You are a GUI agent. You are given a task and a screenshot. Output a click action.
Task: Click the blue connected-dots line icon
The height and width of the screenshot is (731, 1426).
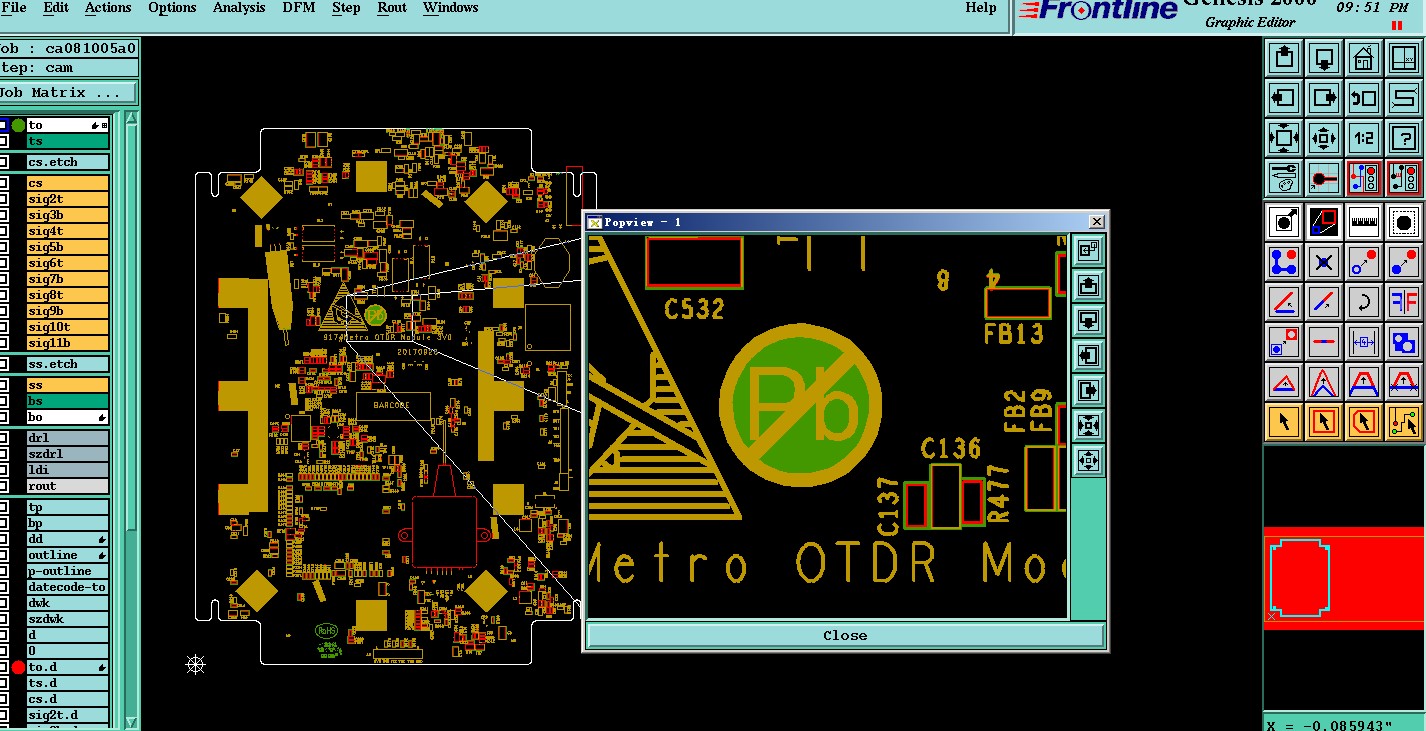1284,262
